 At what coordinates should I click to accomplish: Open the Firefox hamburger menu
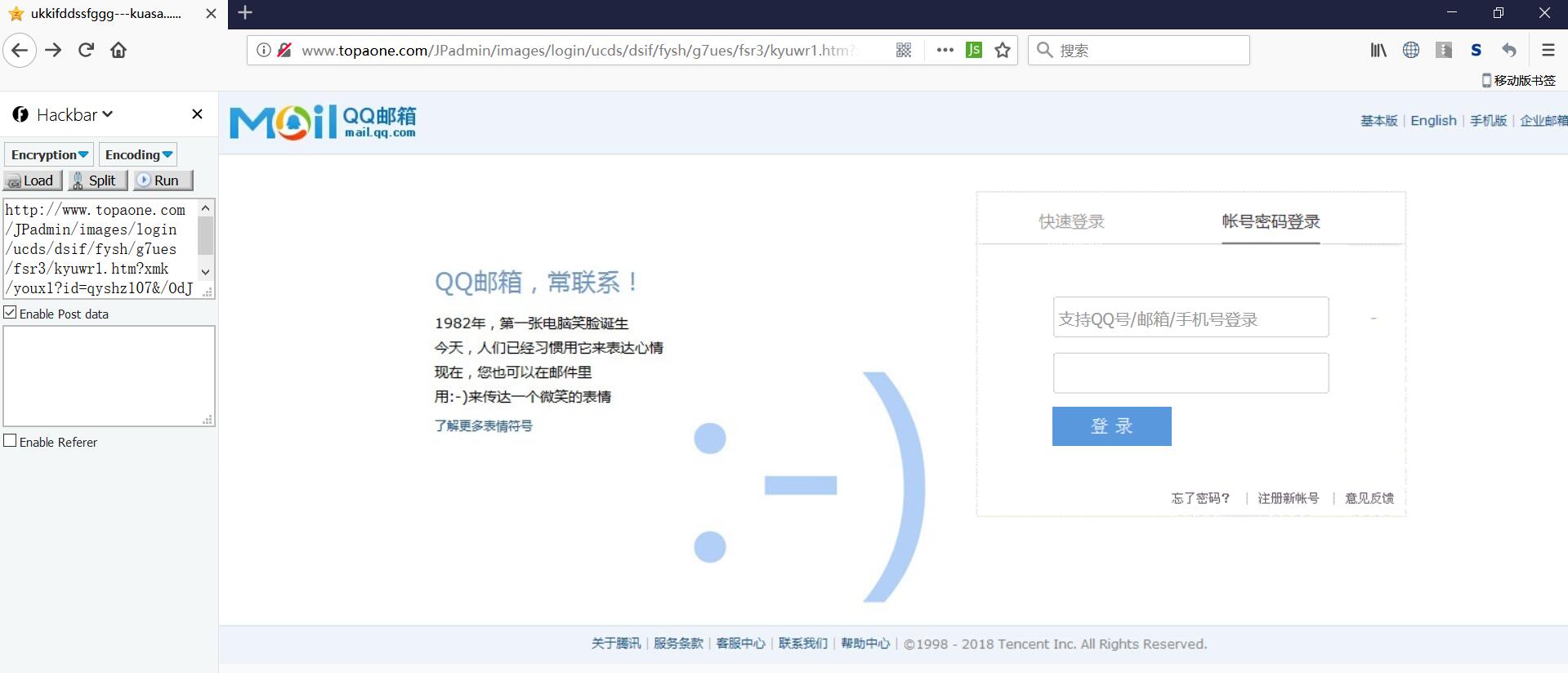point(1548,51)
